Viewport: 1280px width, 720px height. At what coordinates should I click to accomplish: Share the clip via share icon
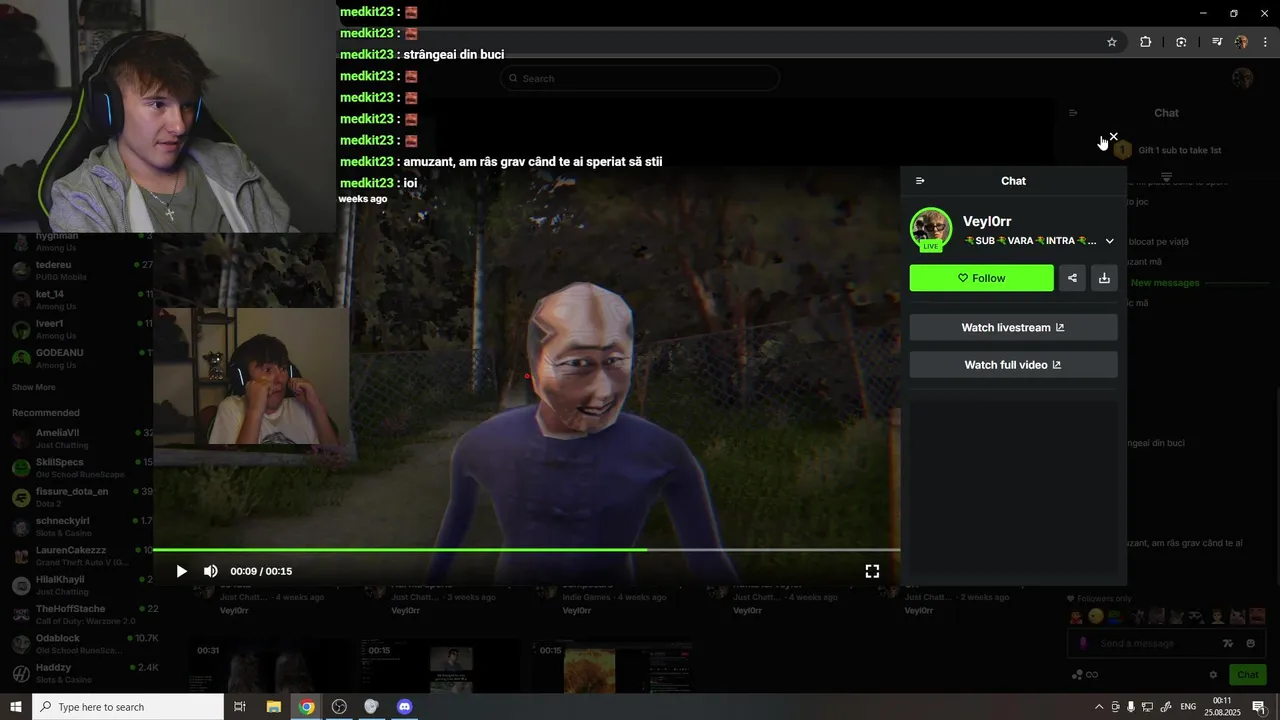pyautogui.click(x=1072, y=278)
